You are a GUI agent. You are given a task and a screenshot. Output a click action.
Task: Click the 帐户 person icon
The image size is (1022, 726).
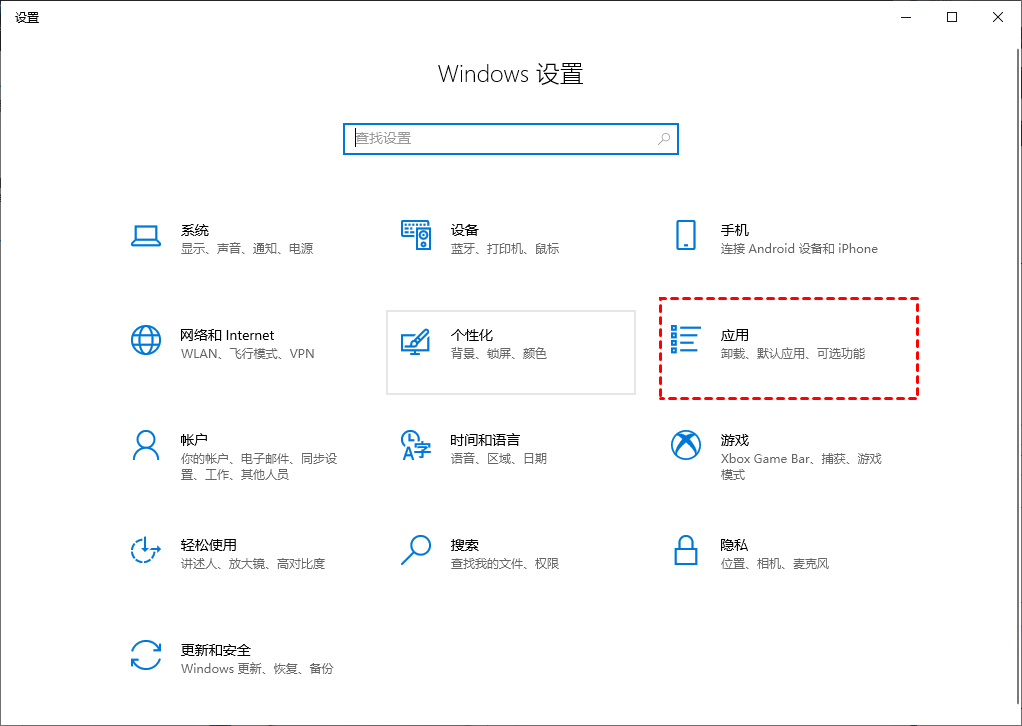coord(146,445)
